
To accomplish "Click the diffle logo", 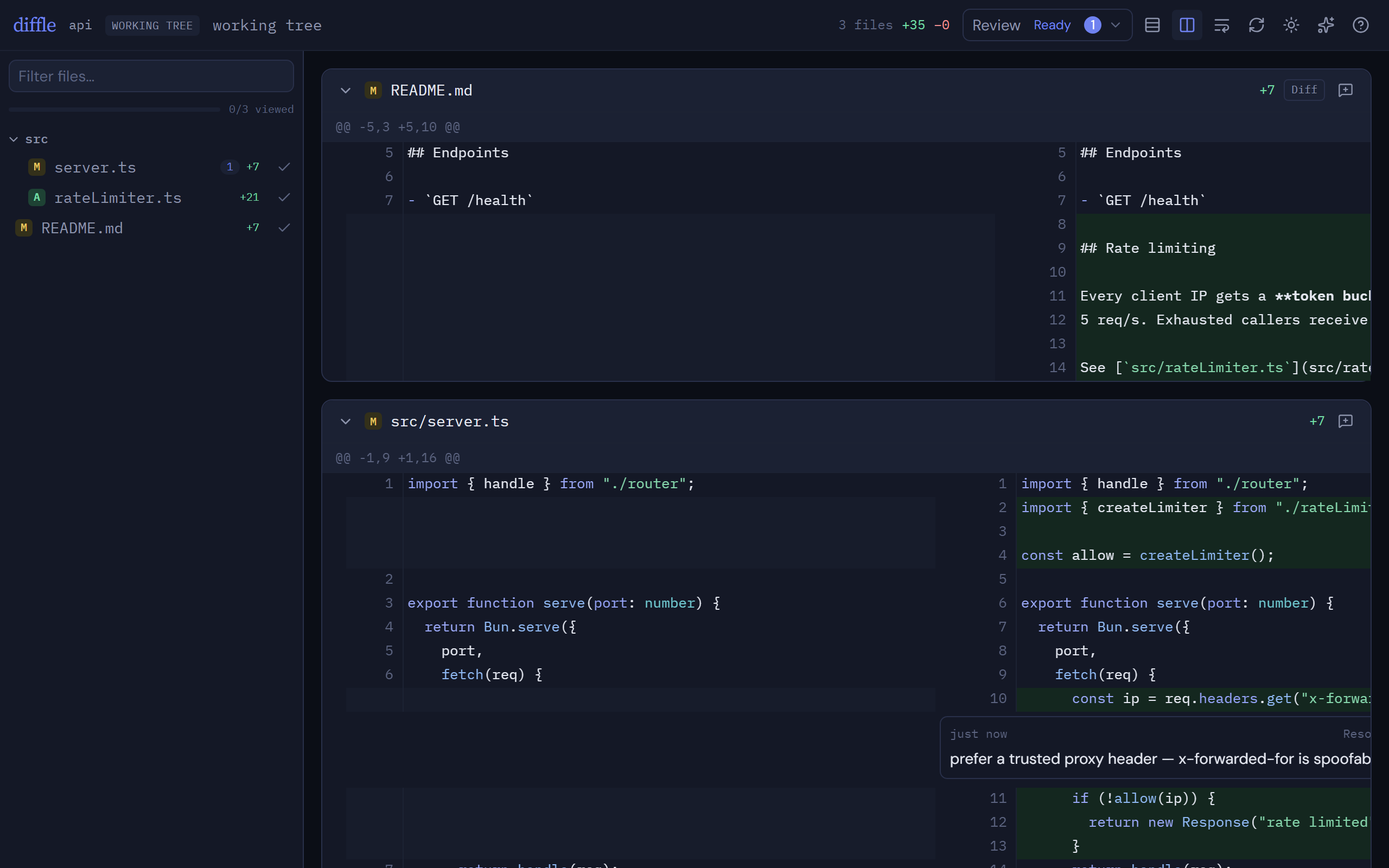I will pyautogui.click(x=34, y=25).
